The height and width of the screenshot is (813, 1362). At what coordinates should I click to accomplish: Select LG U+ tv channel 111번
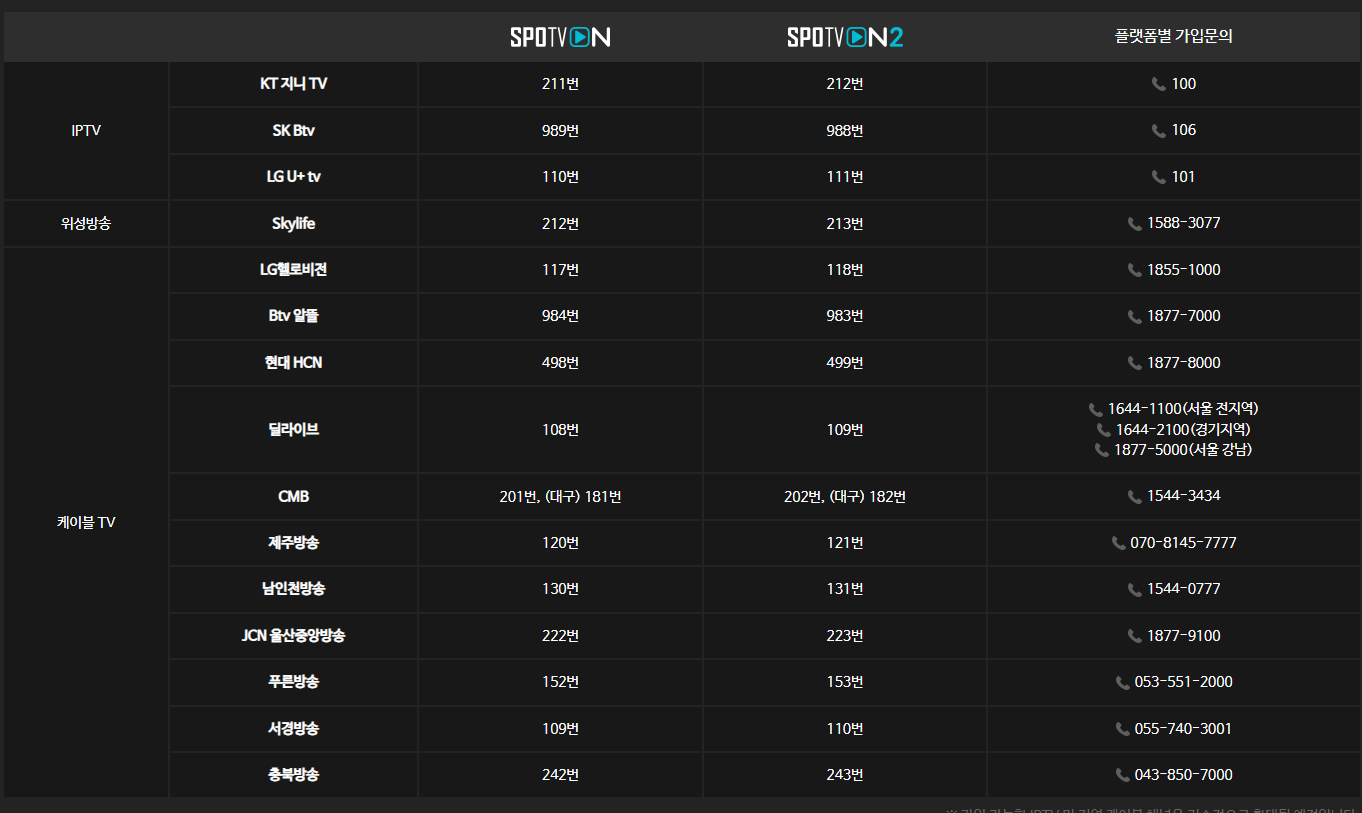(845, 177)
